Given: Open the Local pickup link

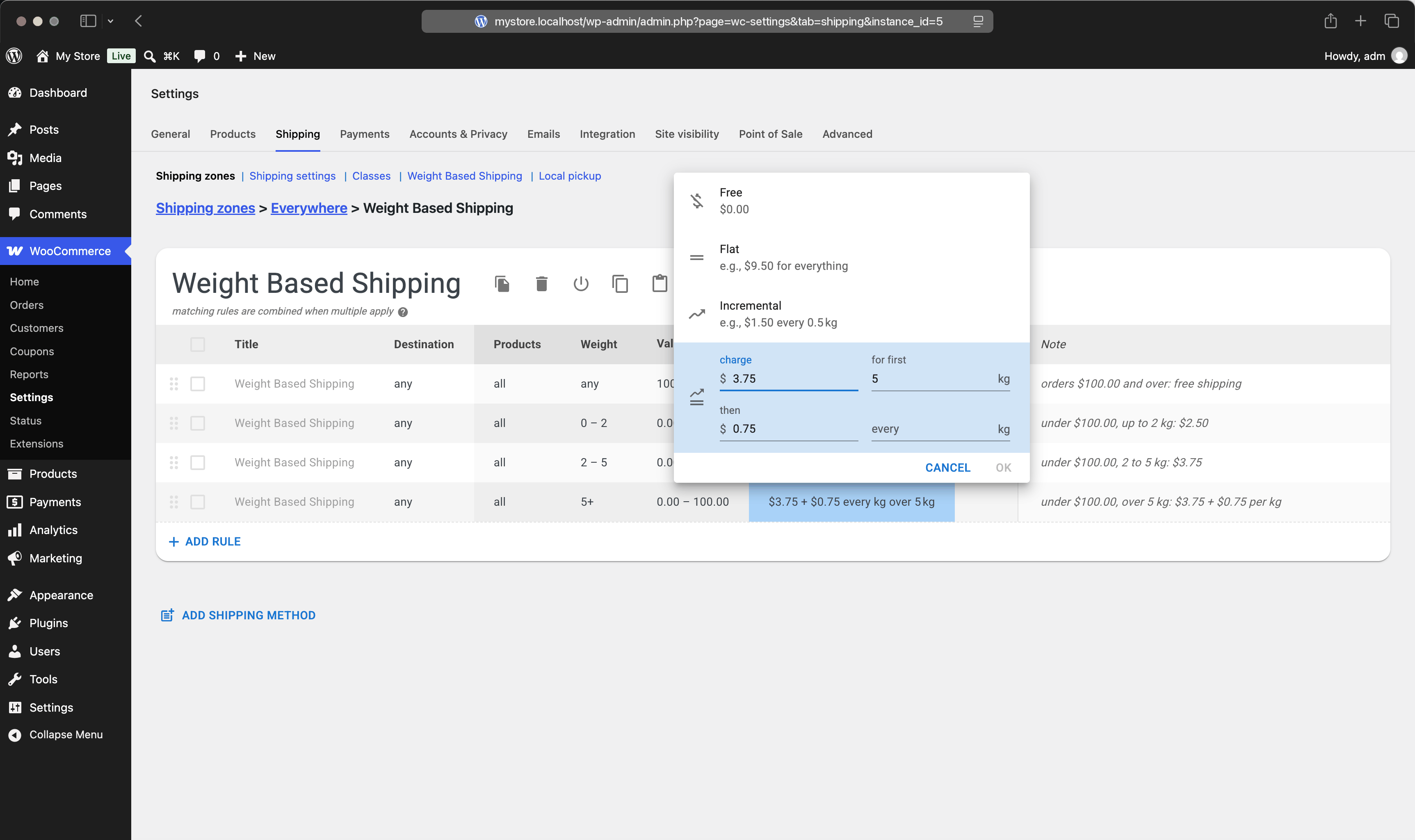Looking at the screenshot, I should click(x=570, y=176).
